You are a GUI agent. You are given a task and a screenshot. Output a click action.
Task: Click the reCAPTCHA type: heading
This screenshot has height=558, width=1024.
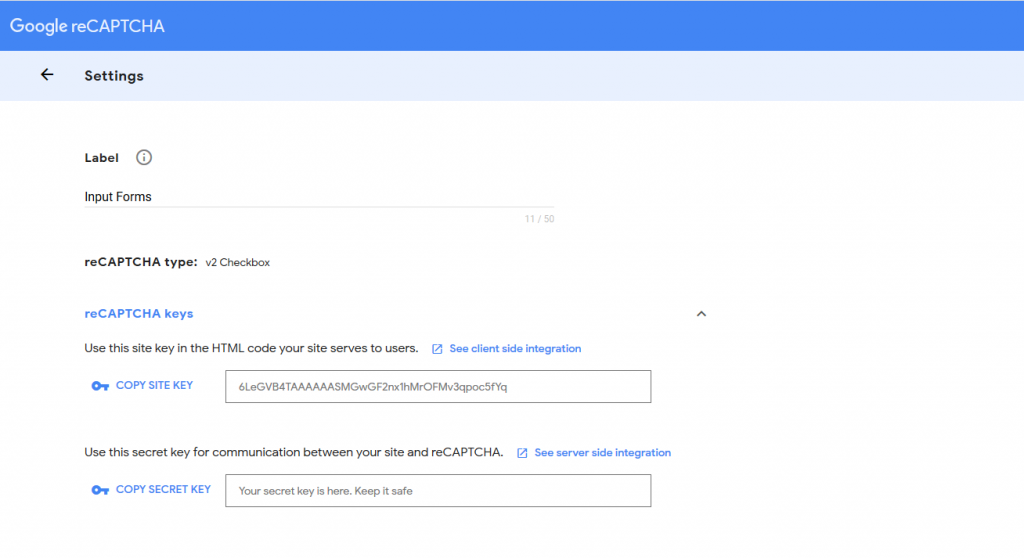140,262
